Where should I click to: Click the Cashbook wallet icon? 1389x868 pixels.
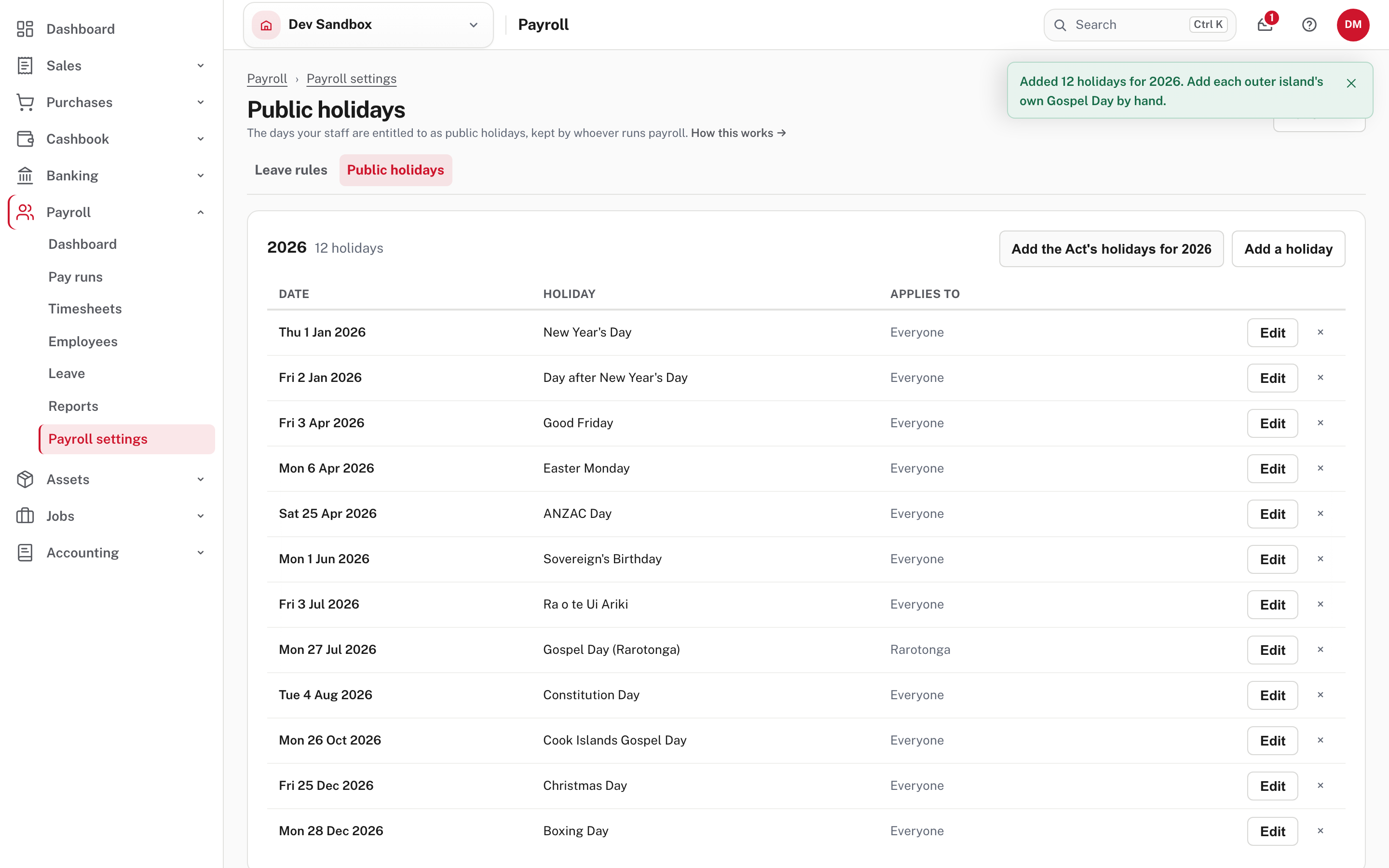click(x=25, y=139)
